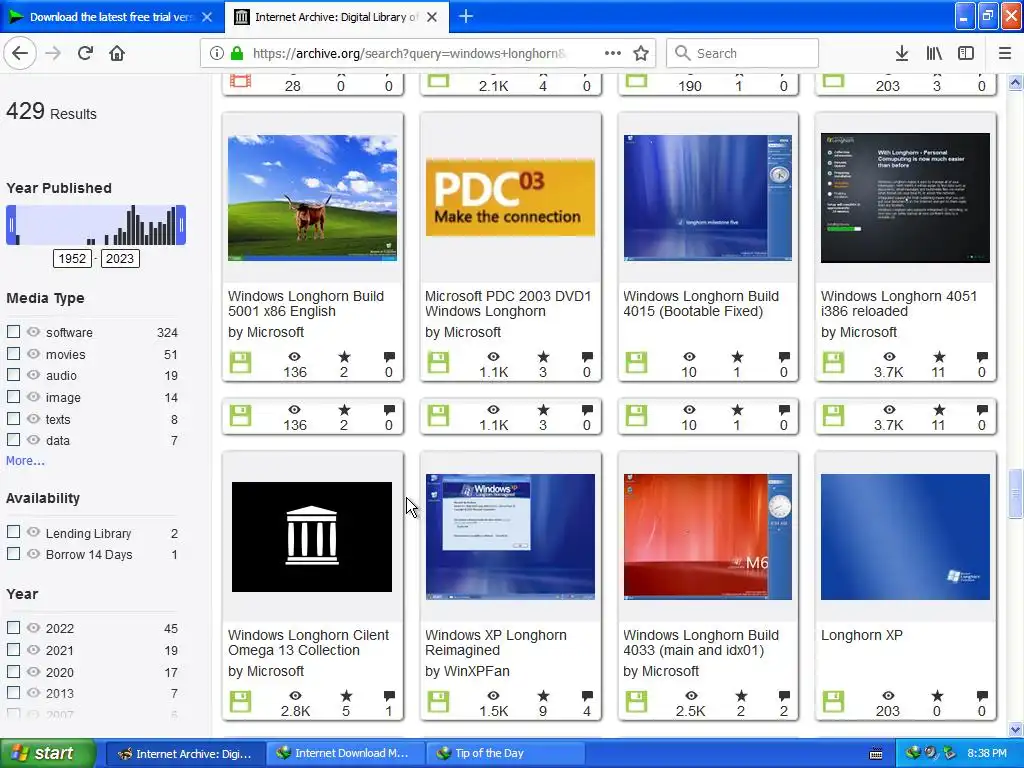Click favorites star on PDC 2003 DVD1 card
Image resolution: width=1024 pixels, height=768 pixels.
(x=543, y=357)
